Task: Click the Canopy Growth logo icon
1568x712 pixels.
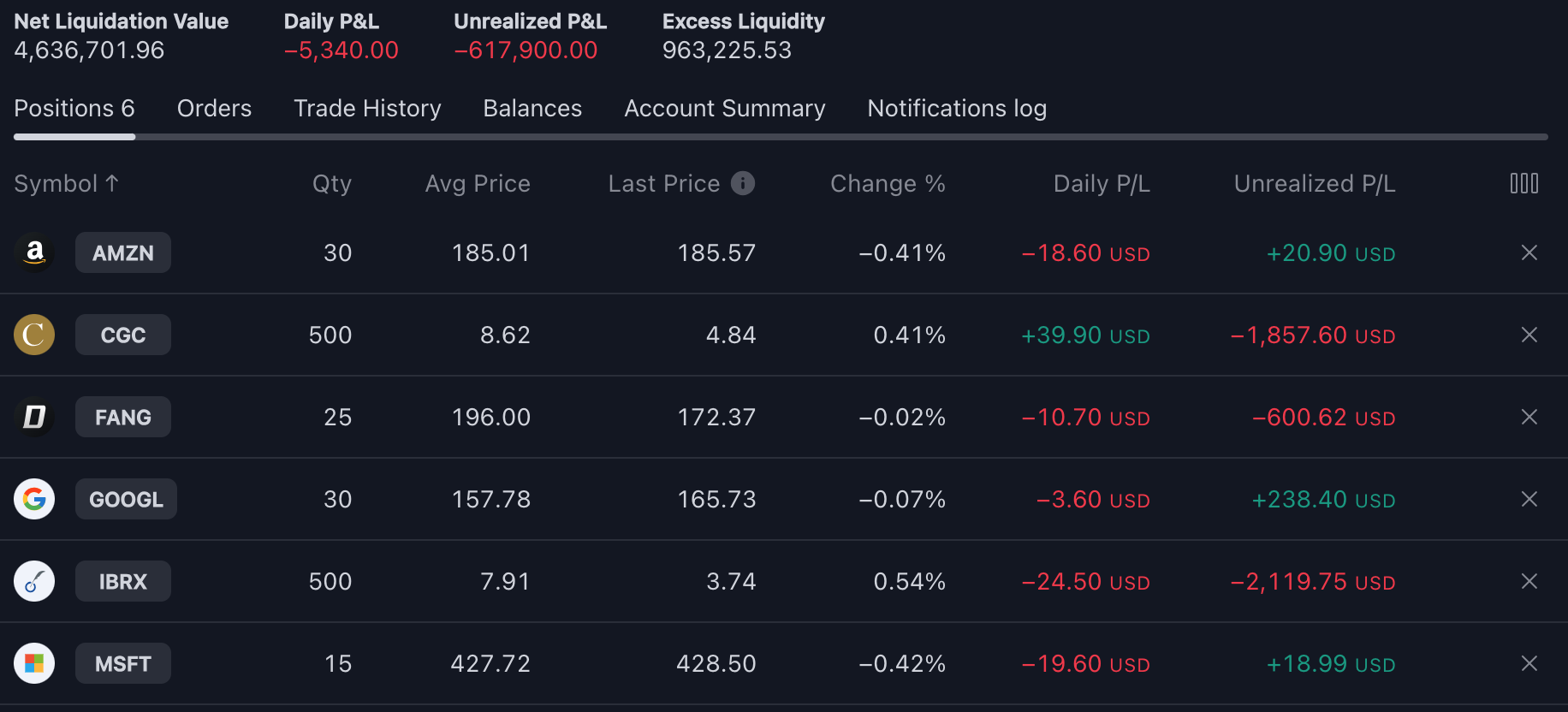Action: coord(34,335)
